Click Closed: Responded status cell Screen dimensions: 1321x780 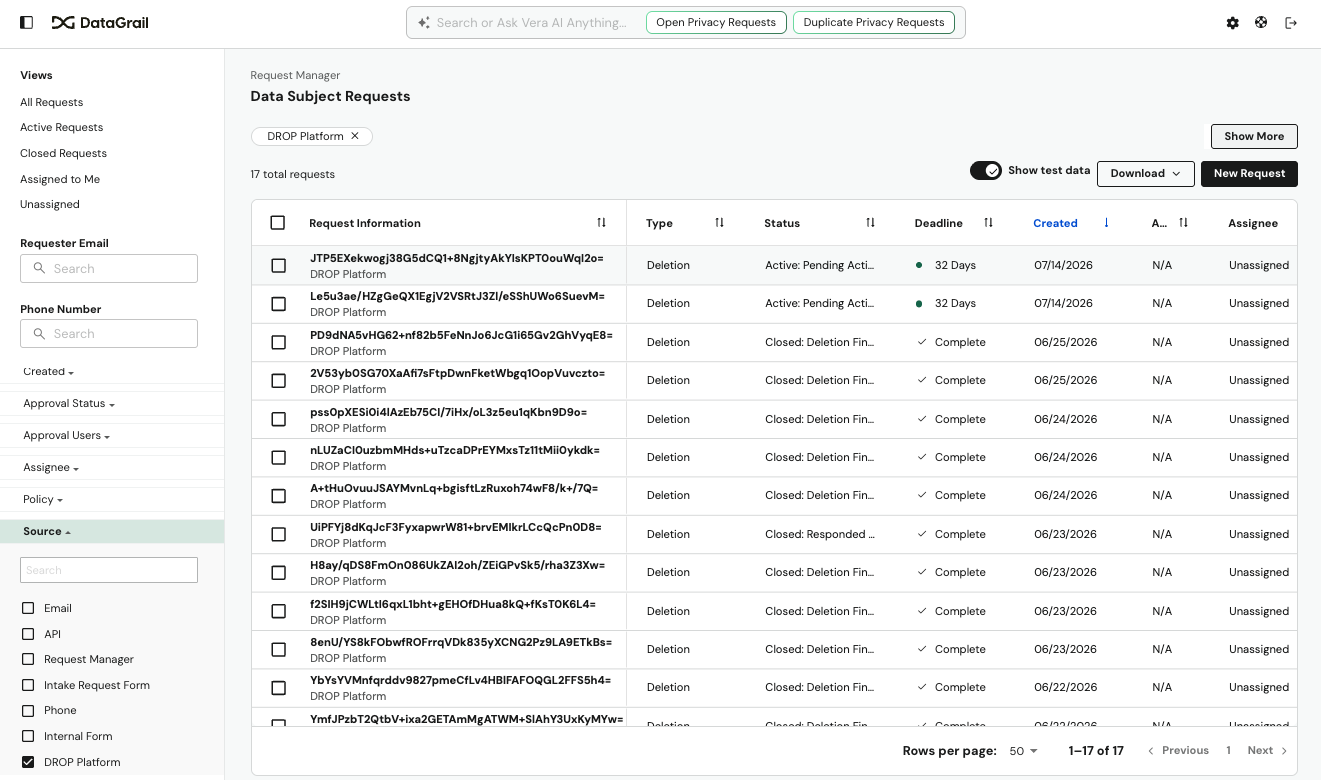pyautogui.click(x=820, y=534)
